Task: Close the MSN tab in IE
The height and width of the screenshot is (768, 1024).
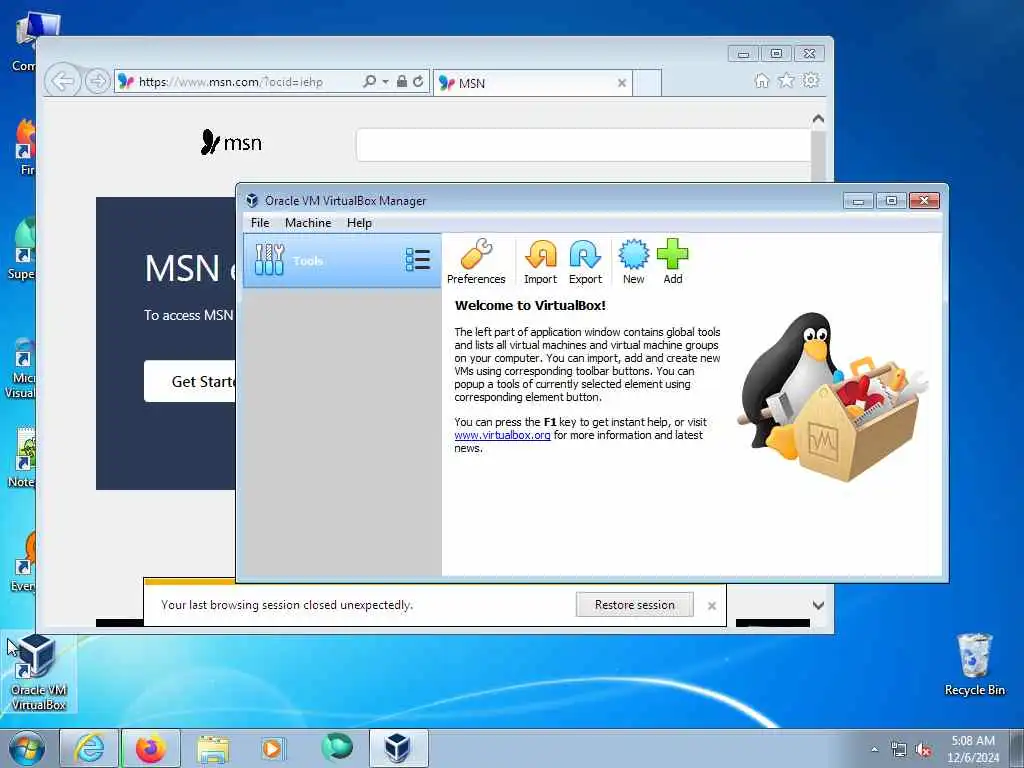Action: click(622, 83)
